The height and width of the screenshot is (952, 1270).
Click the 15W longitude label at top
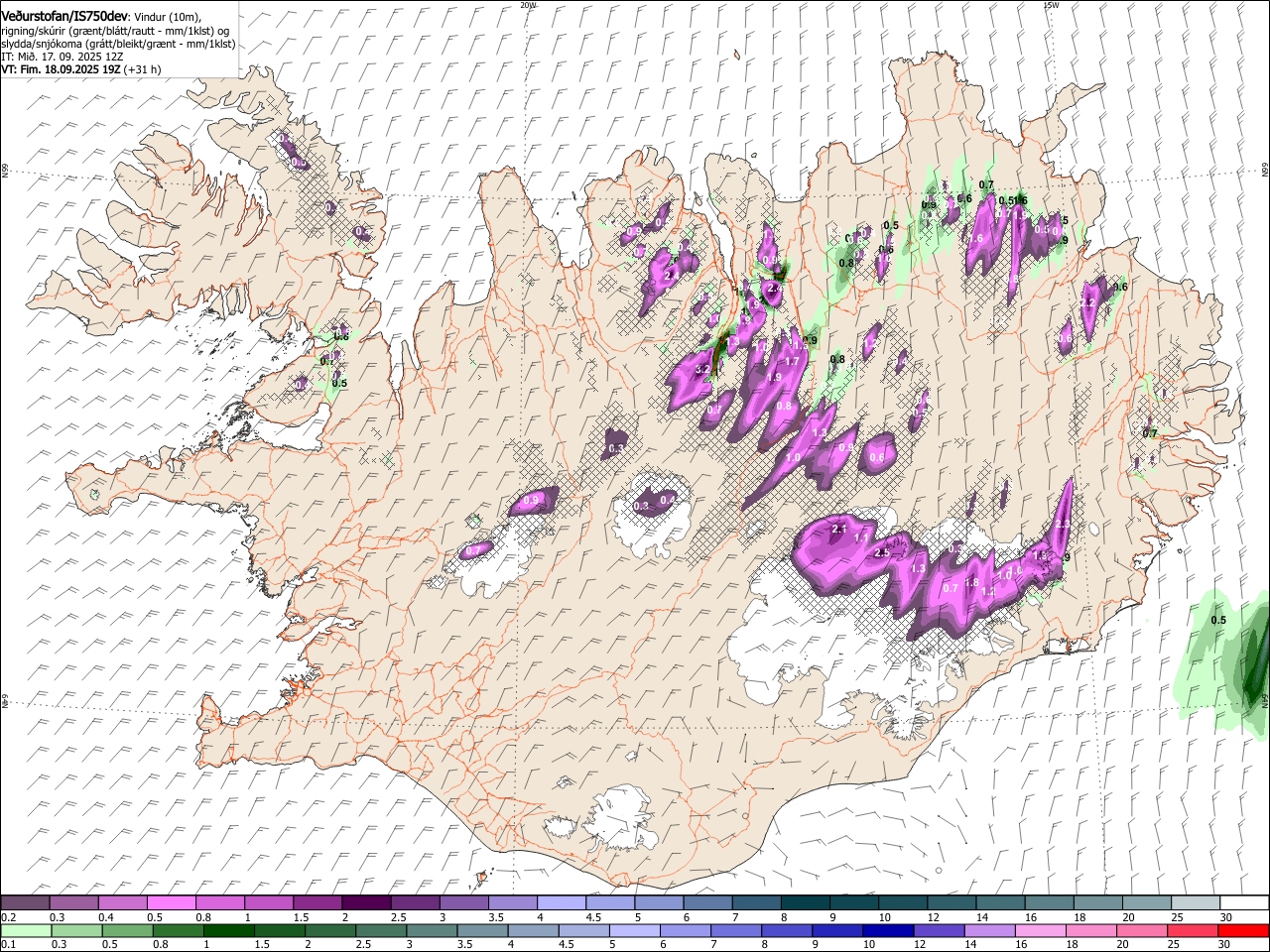click(1051, 5)
